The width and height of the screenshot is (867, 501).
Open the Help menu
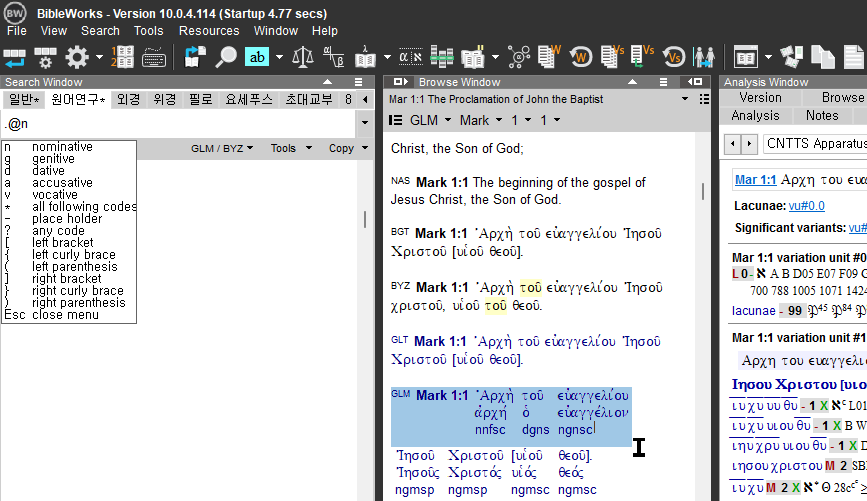pos(325,31)
